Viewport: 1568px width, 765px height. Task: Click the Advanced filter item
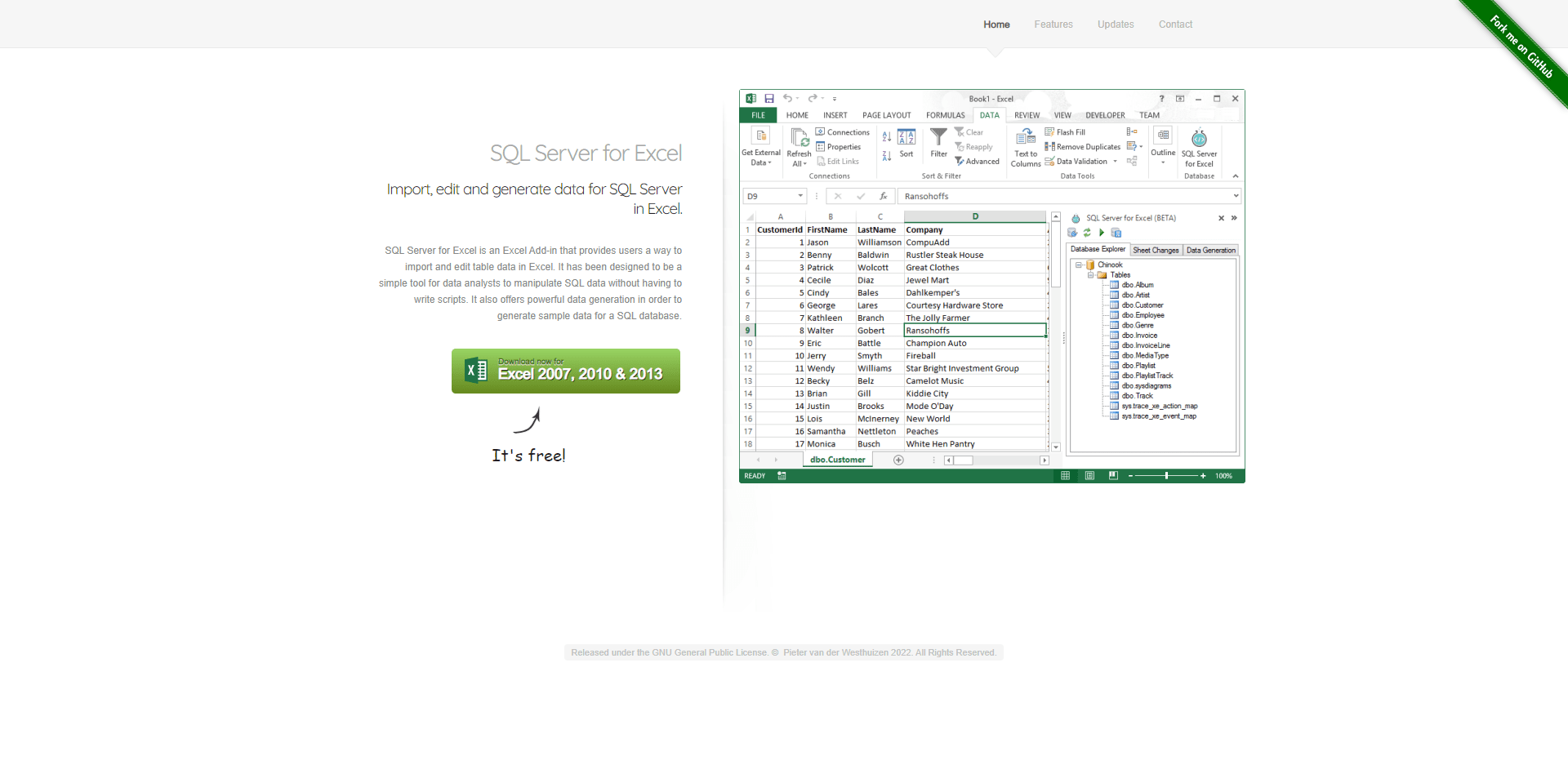[x=977, y=162]
